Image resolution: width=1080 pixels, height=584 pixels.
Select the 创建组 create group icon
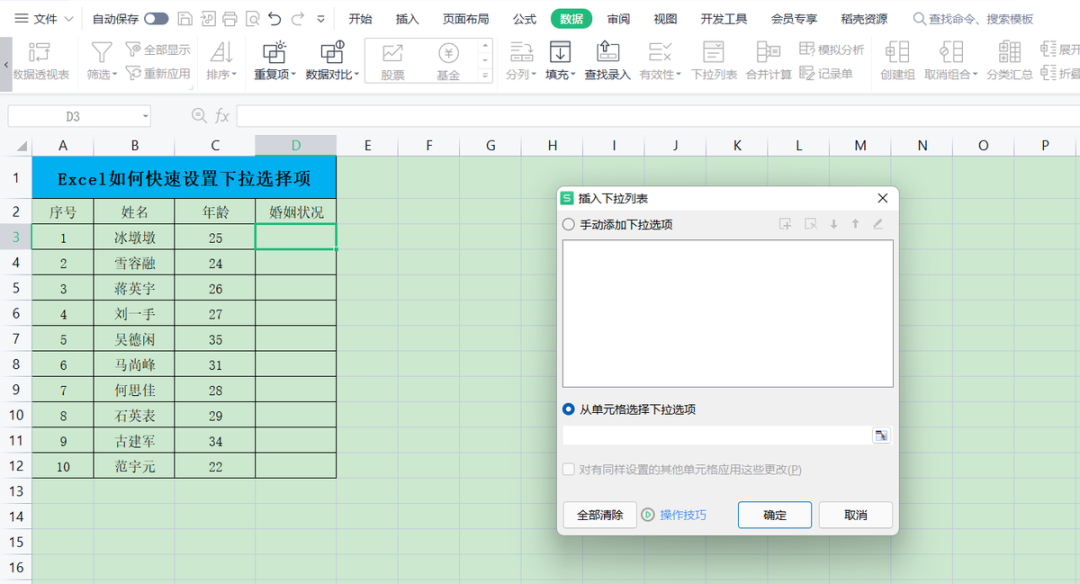(896, 60)
